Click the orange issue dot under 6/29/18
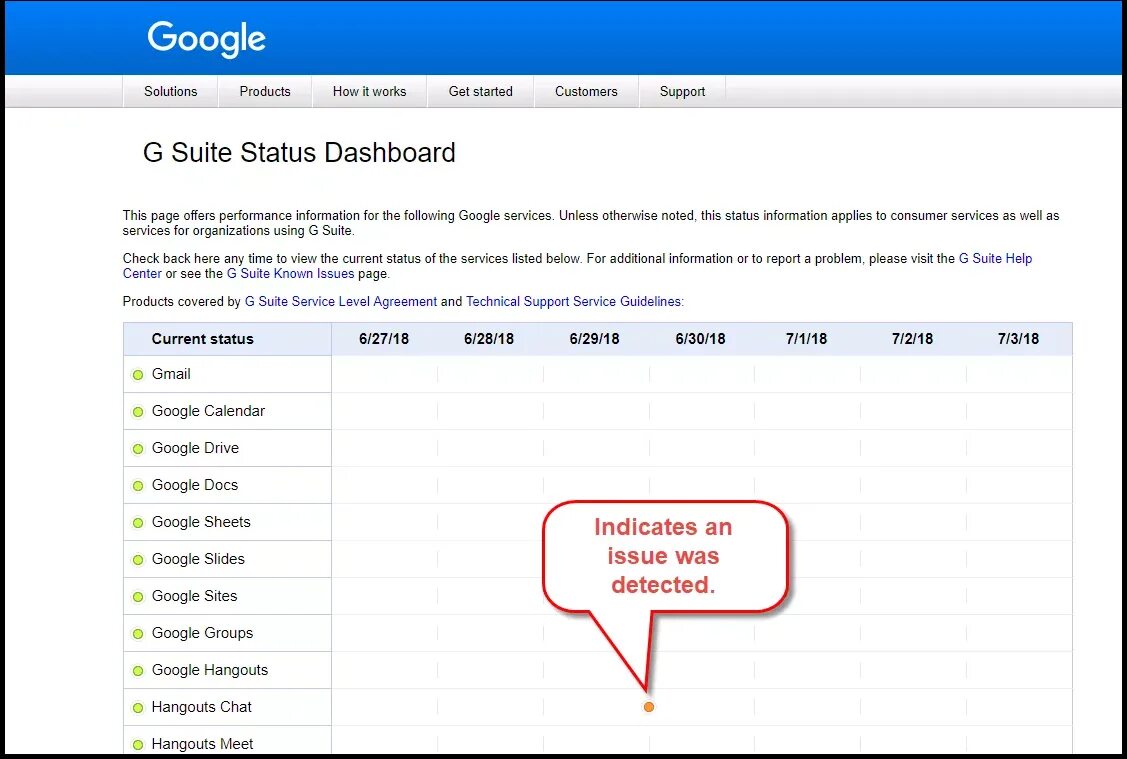The height and width of the screenshot is (759, 1127). pos(648,706)
